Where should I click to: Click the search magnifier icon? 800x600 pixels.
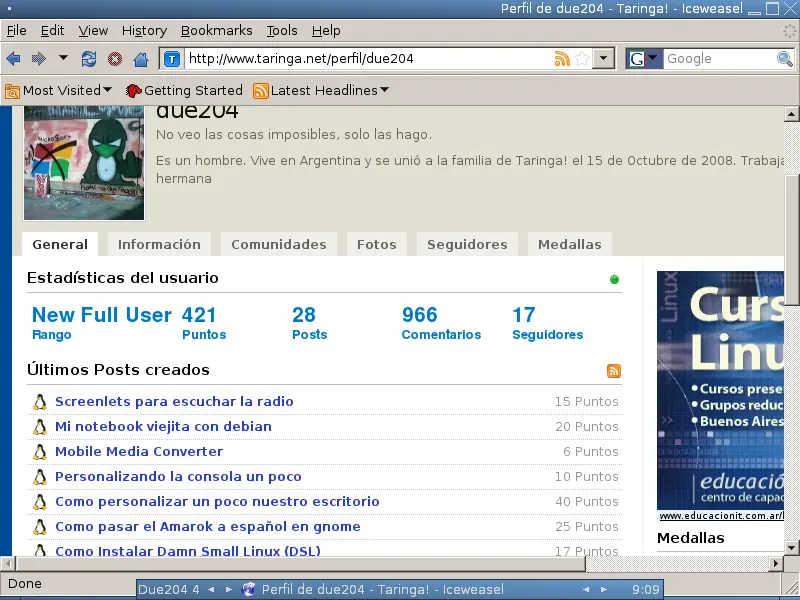click(785, 59)
